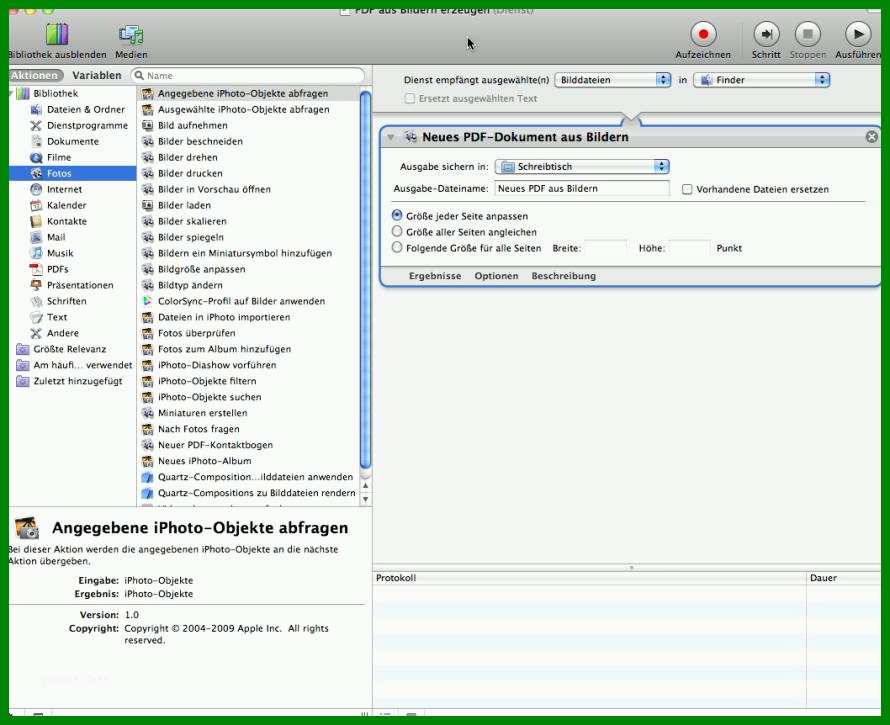Viewport: 890px width, 725px height.
Task: Enable Vorhandene Dateien ersetzen checkbox
Action: coord(686,189)
